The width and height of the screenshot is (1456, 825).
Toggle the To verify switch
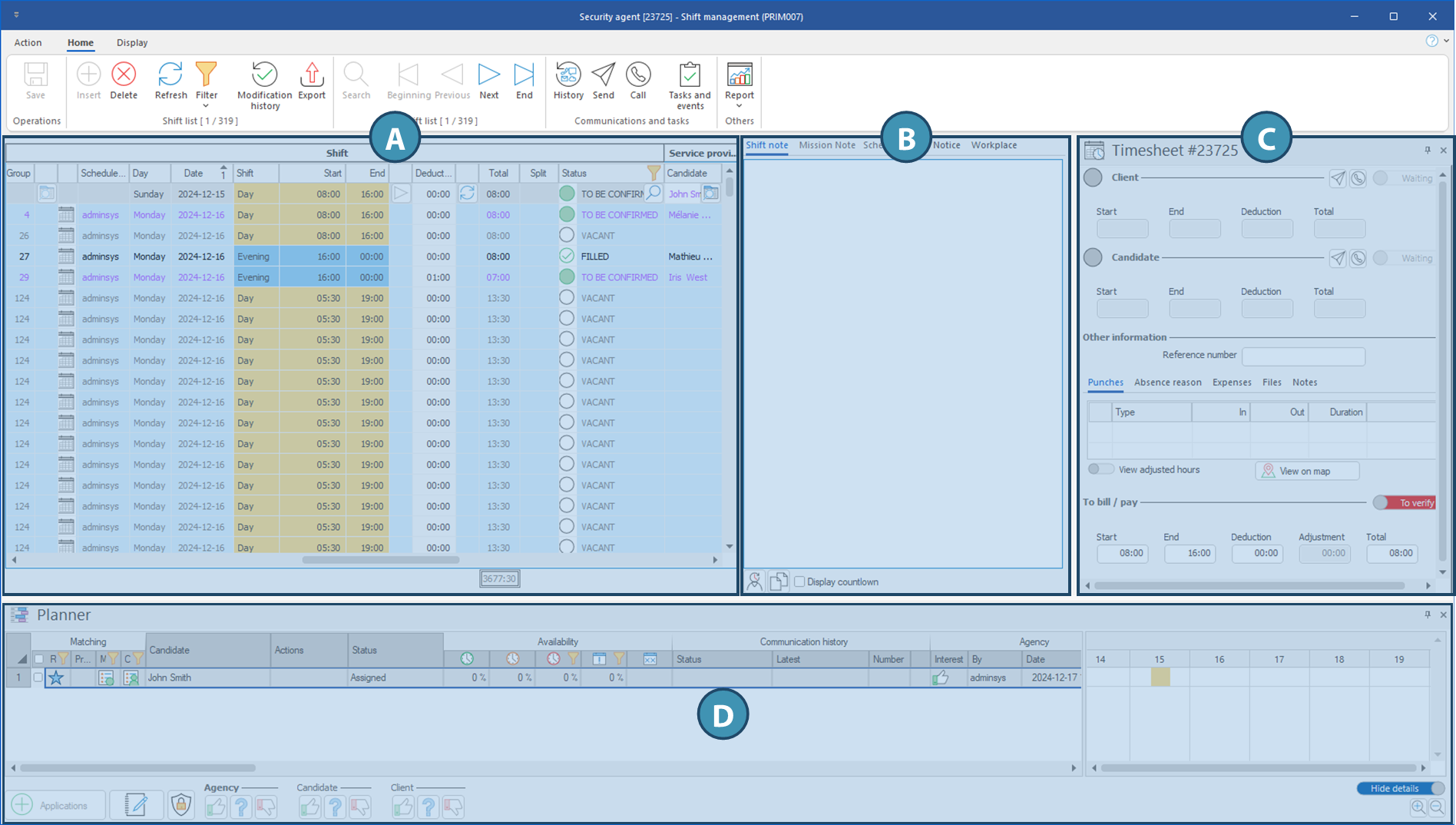pos(1404,502)
